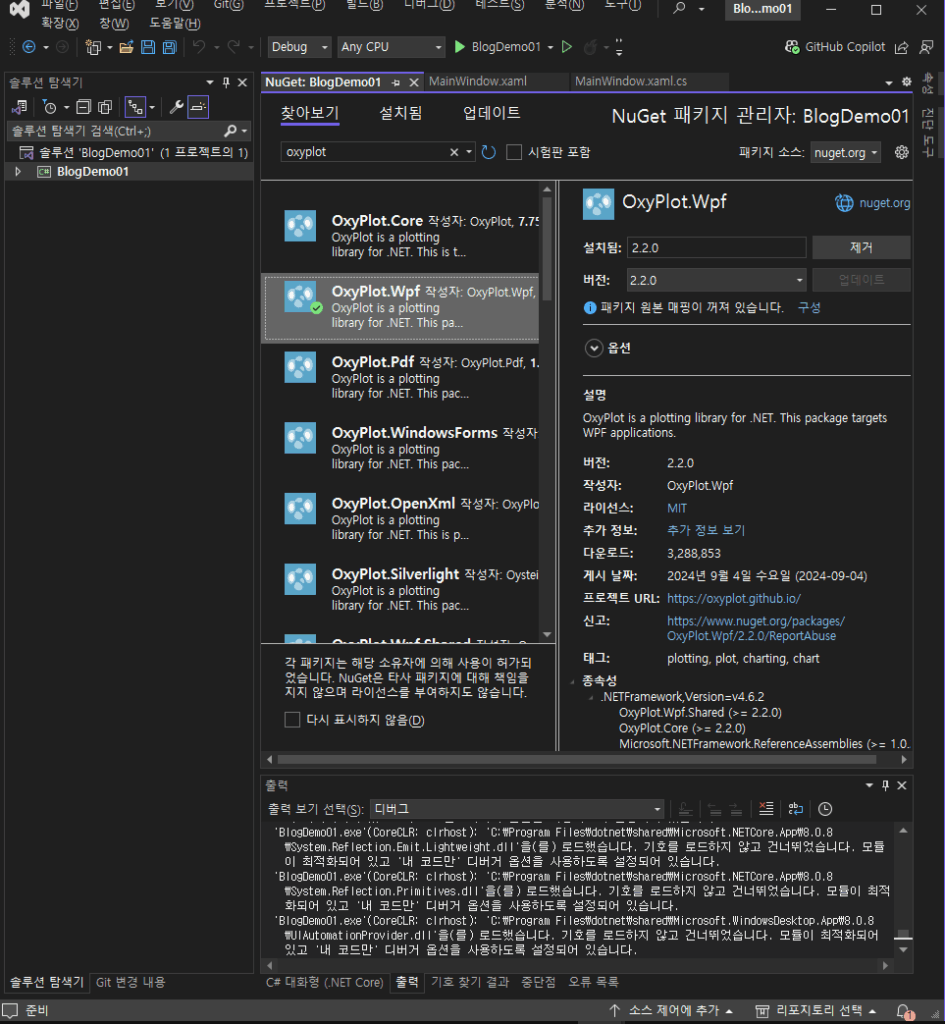Click Collapse All icon in Solution Explorer
This screenshot has width=945, height=1024.
point(84,106)
